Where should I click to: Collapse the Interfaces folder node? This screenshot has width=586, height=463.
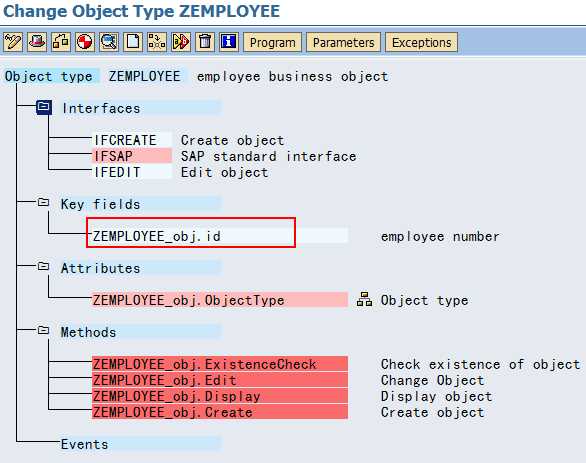(x=44, y=107)
